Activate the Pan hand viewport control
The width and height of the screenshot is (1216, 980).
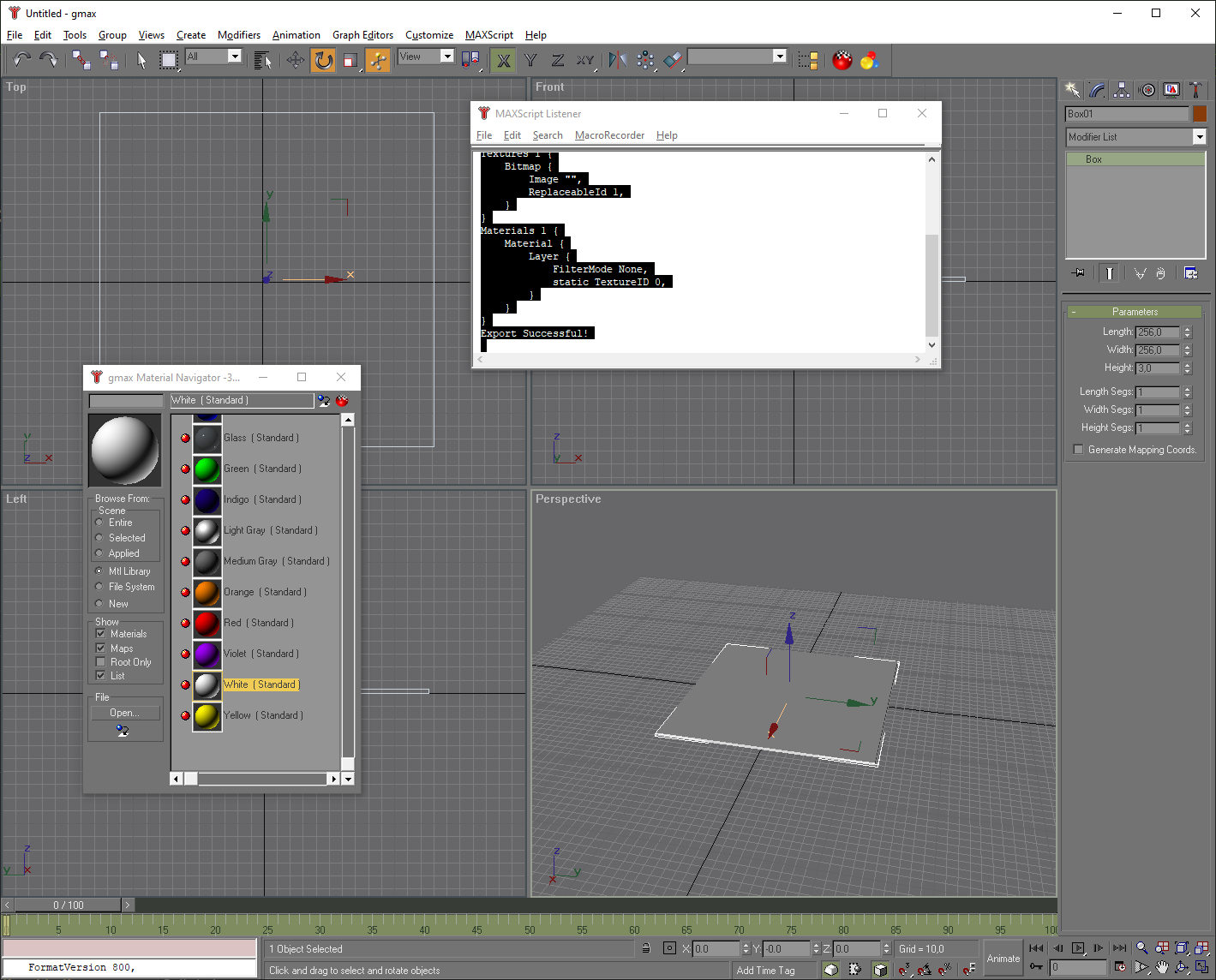pos(1162,967)
